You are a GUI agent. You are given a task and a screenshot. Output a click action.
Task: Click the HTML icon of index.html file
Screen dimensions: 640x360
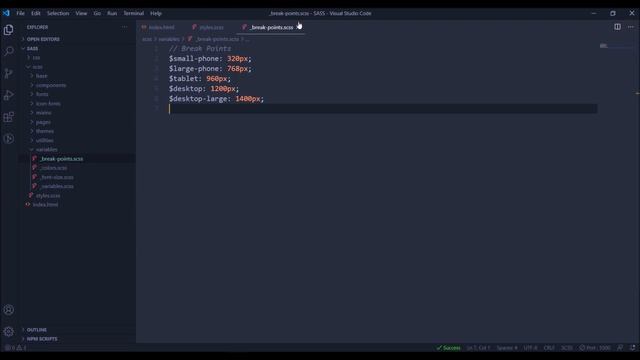(x=28, y=204)
